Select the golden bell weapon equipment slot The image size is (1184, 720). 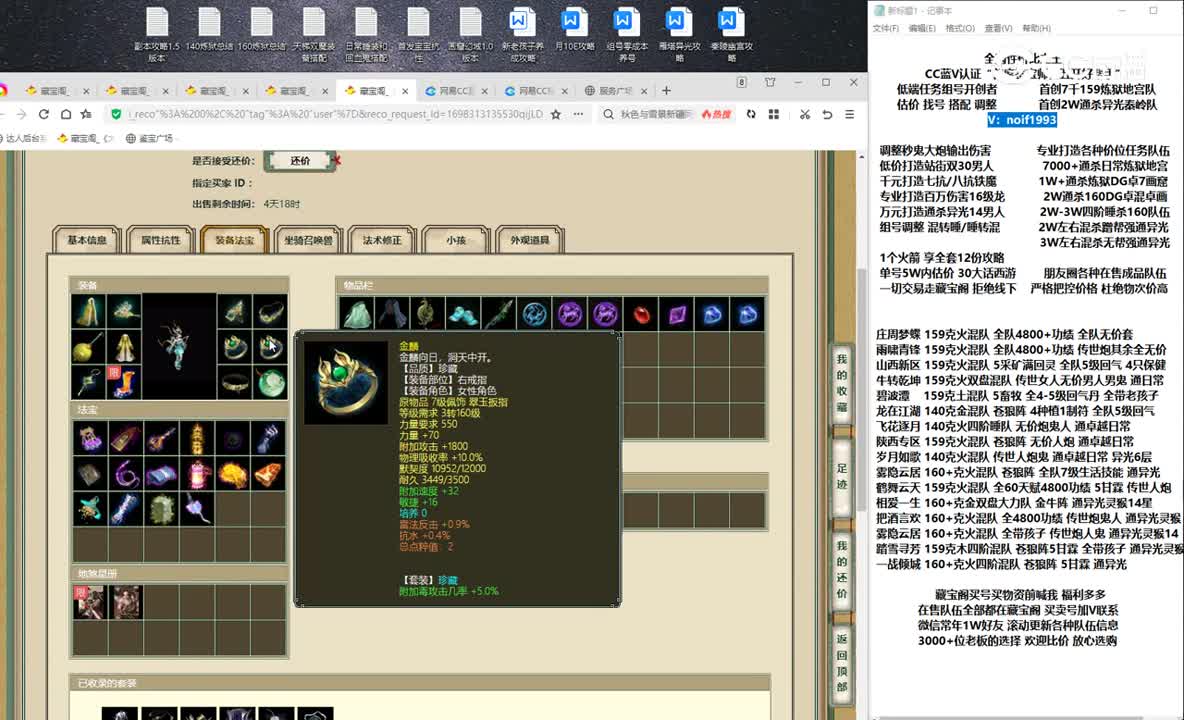pyautogui.click(x=88, y=348)
